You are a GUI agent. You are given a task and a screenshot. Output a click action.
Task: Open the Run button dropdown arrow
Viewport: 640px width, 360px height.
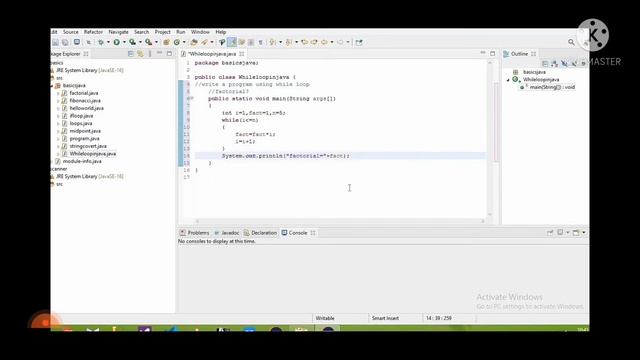pyautogui.click(x=124, y=42)
